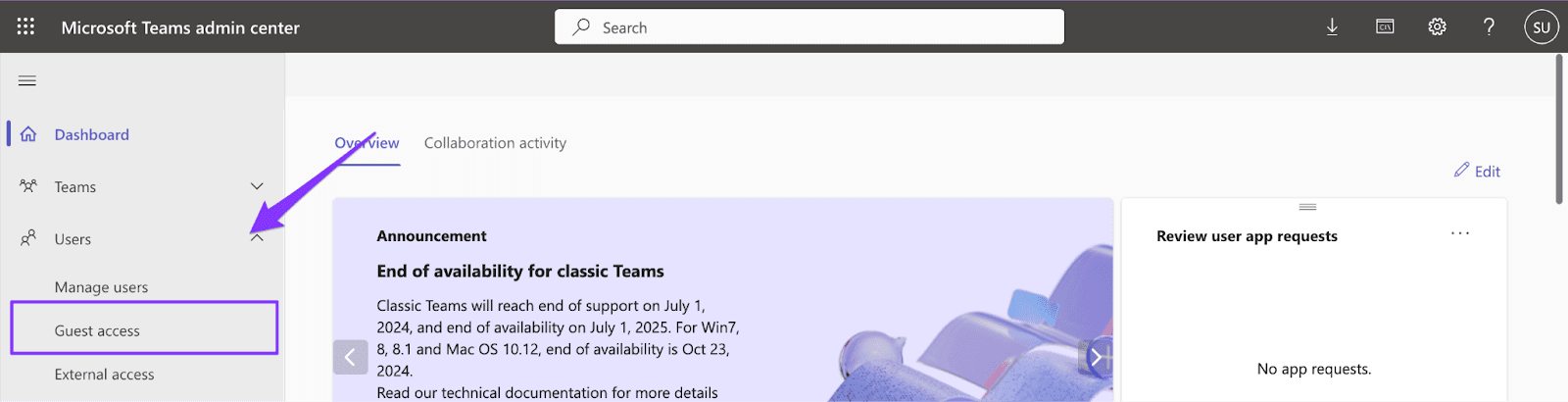The width and height of the screenshot is (1568, 402).
Task: Open the Cloud Shell console icon
Action: point(1385,27)
